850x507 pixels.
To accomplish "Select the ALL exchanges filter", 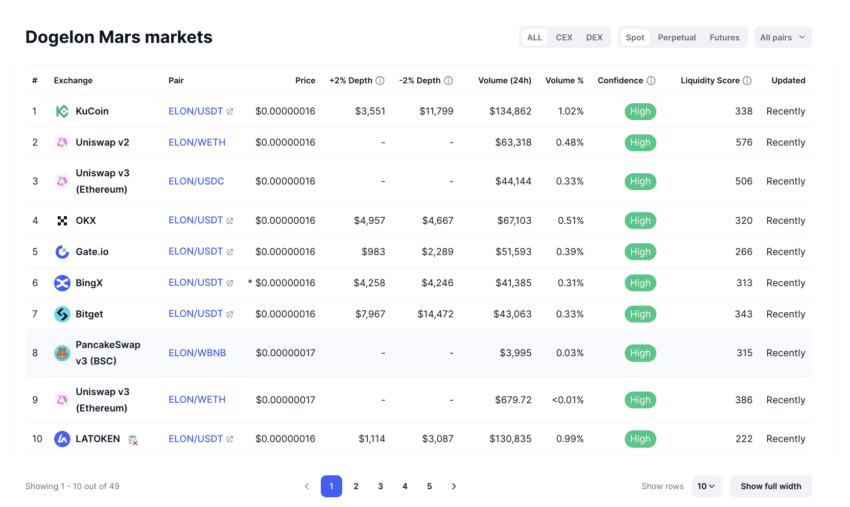I will point(535,37).
